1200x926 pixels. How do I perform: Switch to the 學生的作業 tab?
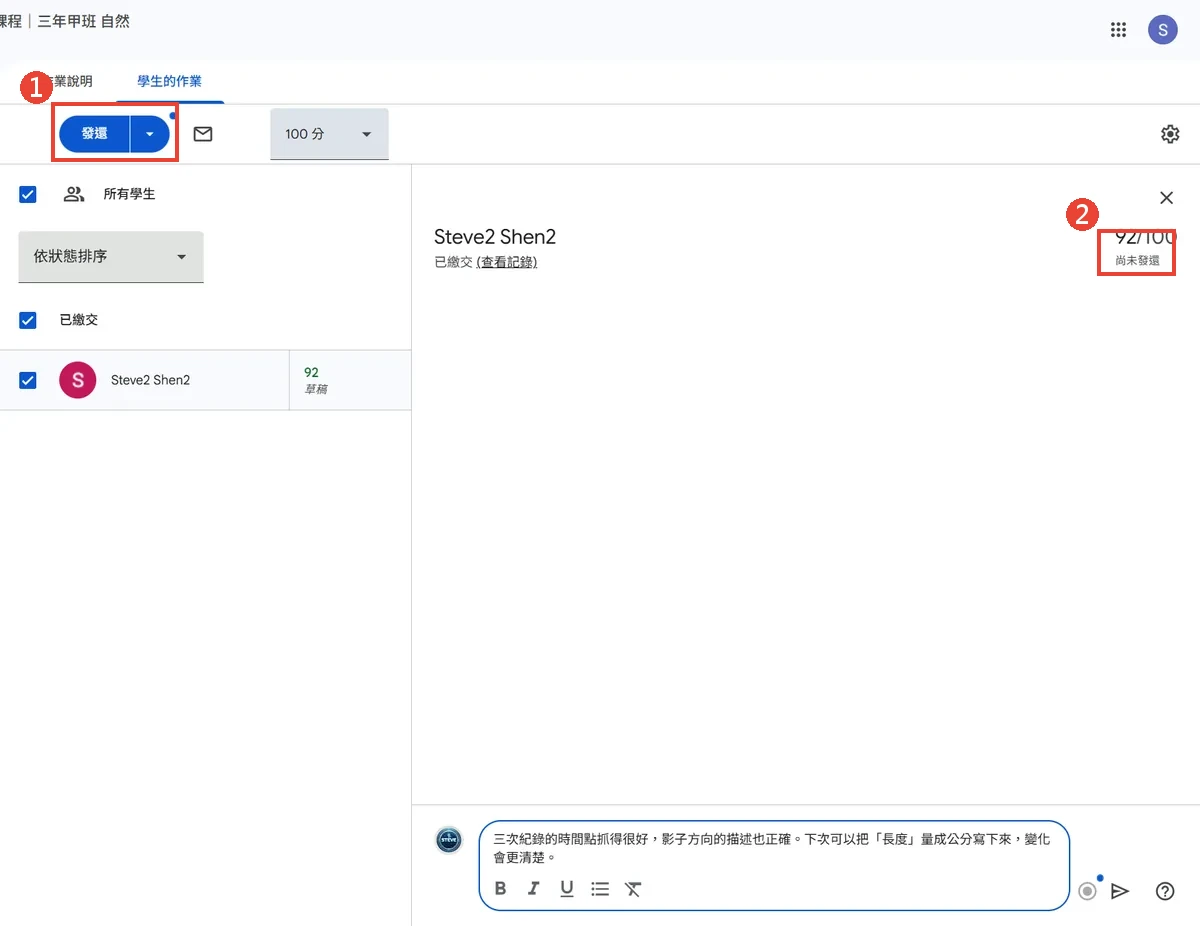point(170,81)
